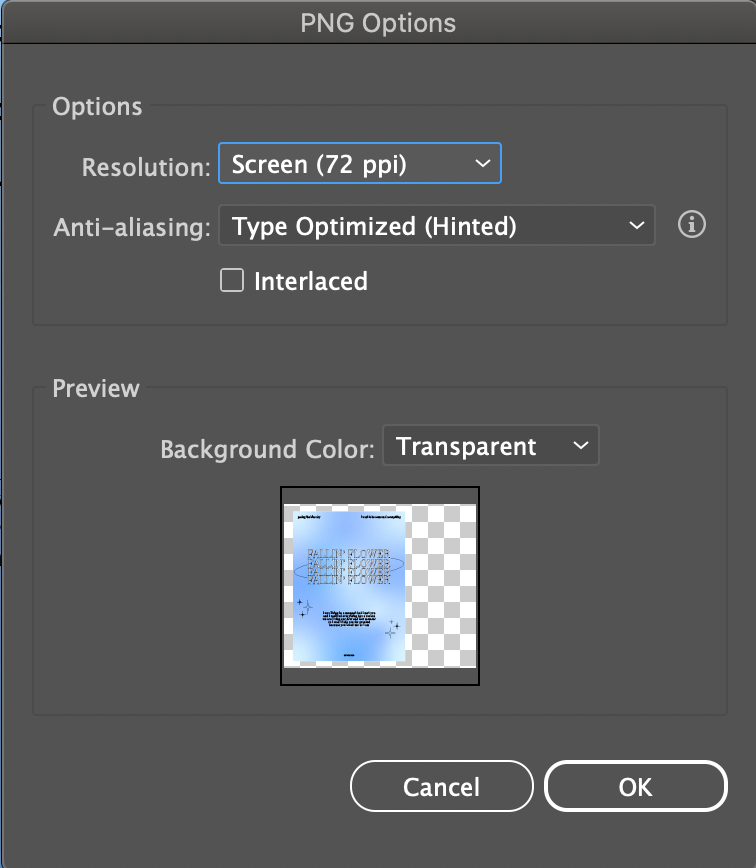The width and height of the screenshot is (756, 868).
Task: Confirm PNG options with OK
Action: (x=635, y=787)
